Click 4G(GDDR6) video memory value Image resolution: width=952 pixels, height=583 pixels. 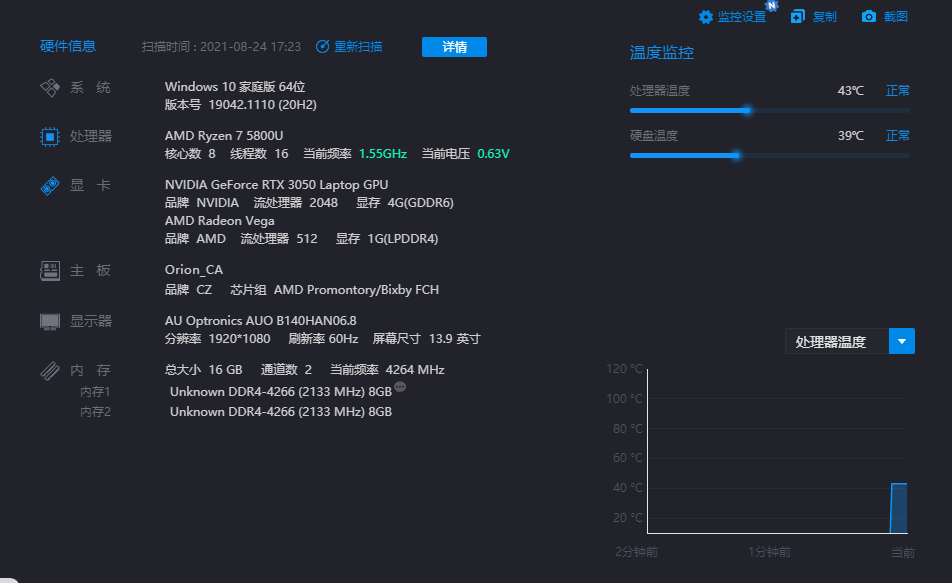[421, 203]
